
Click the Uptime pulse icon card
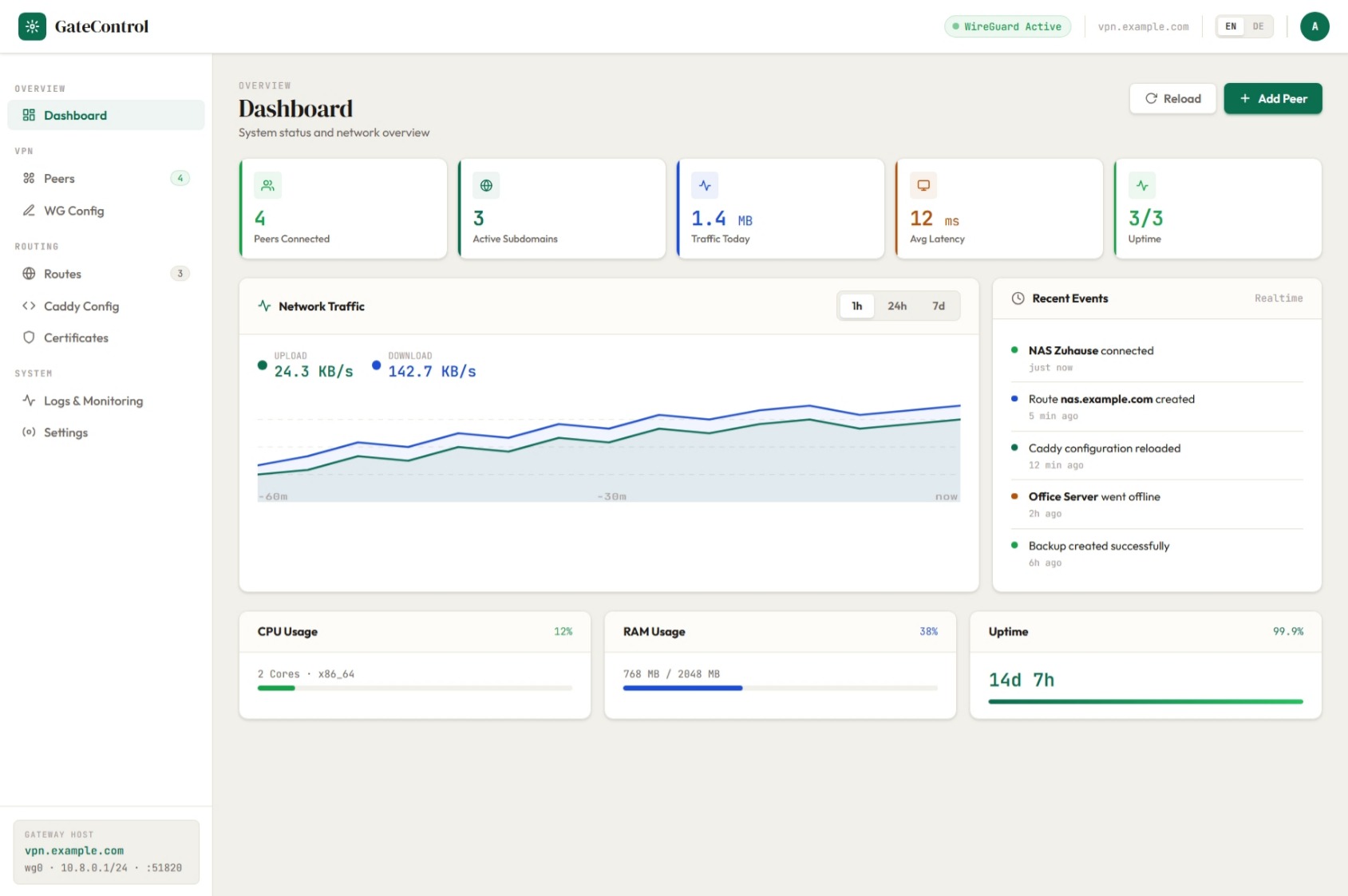click(1142, 186)
